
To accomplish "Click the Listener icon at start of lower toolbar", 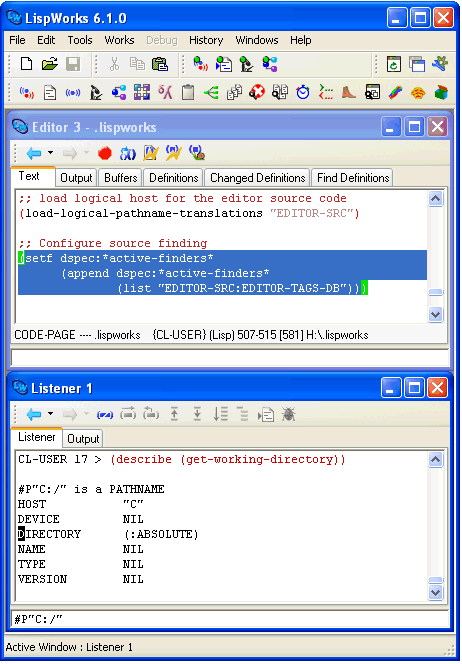I will (27, 92).
